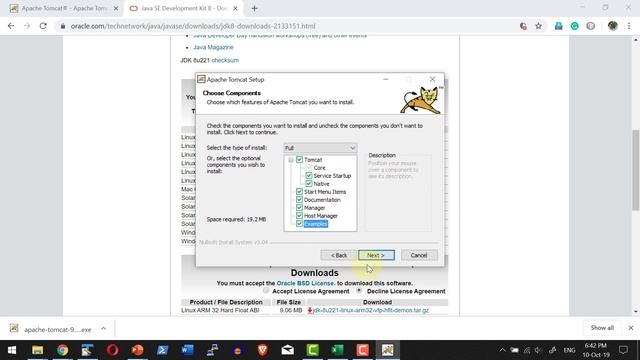Screen dimensions: 640x360
Task: Toggle the Native component checkbox
Action: point(309,184)
